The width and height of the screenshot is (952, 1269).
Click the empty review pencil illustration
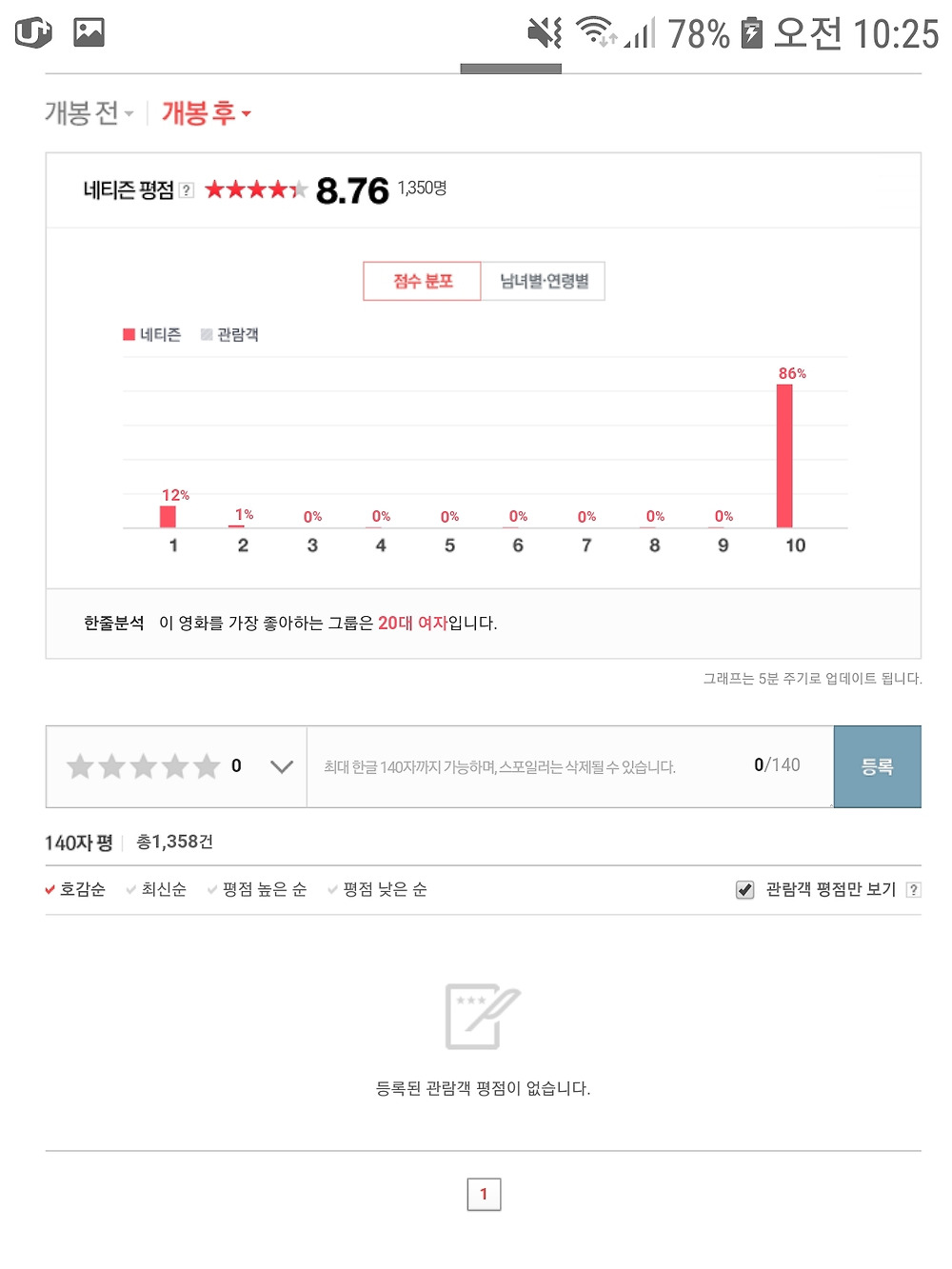(483, 1016)
